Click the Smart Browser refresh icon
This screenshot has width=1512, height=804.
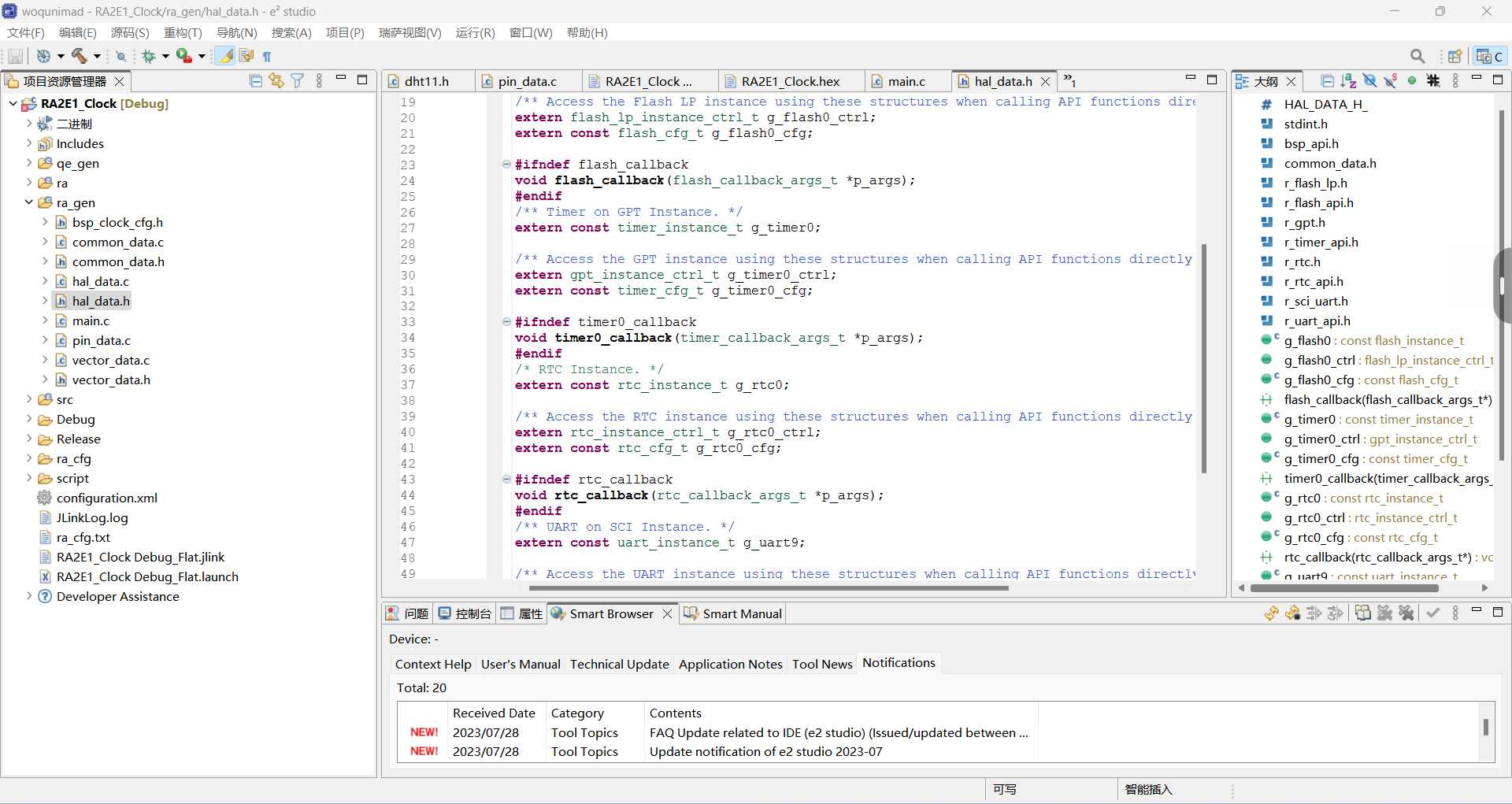pyautogui.click(x=1272, y=613)
